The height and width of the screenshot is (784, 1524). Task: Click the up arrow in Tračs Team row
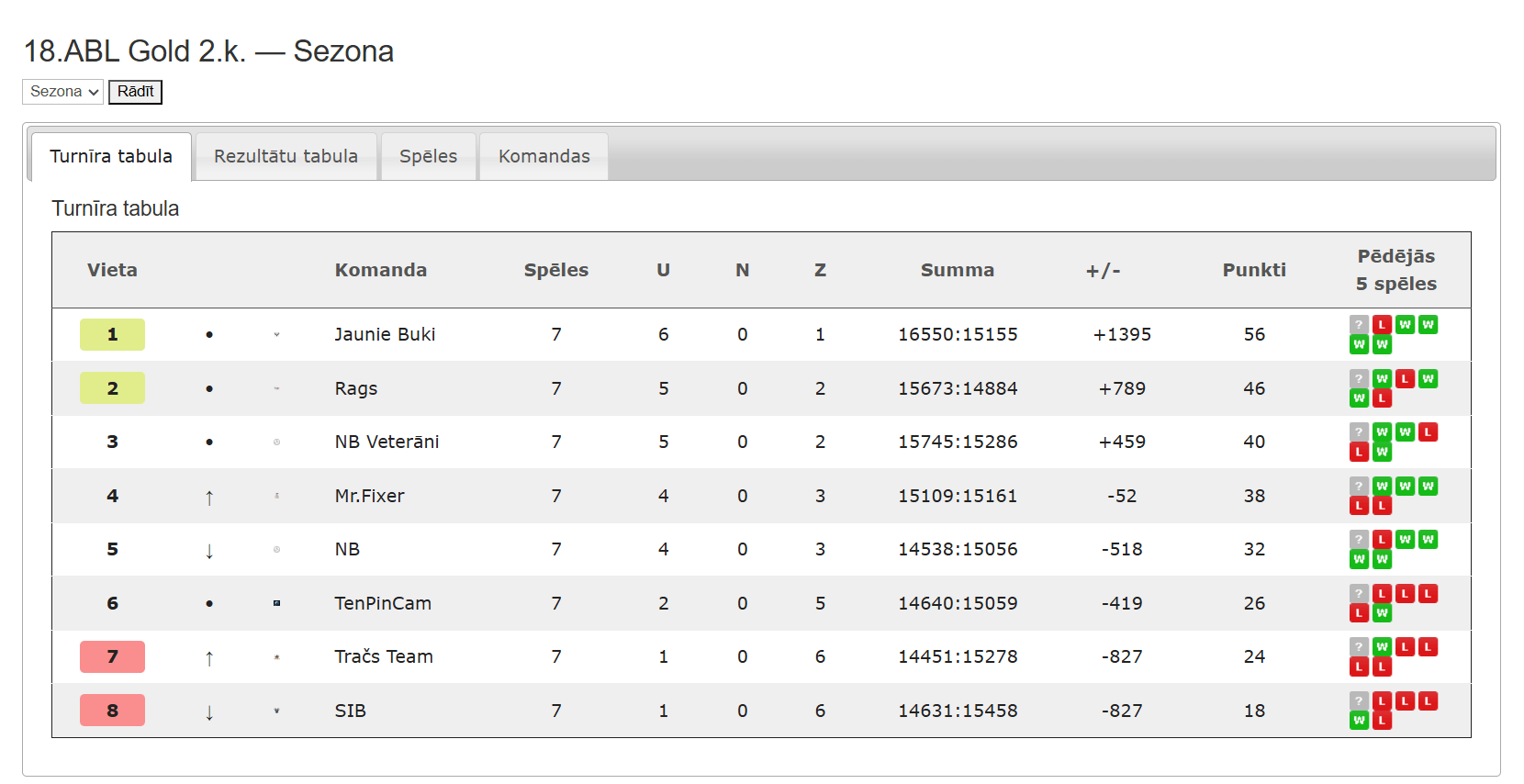[209, 657]
